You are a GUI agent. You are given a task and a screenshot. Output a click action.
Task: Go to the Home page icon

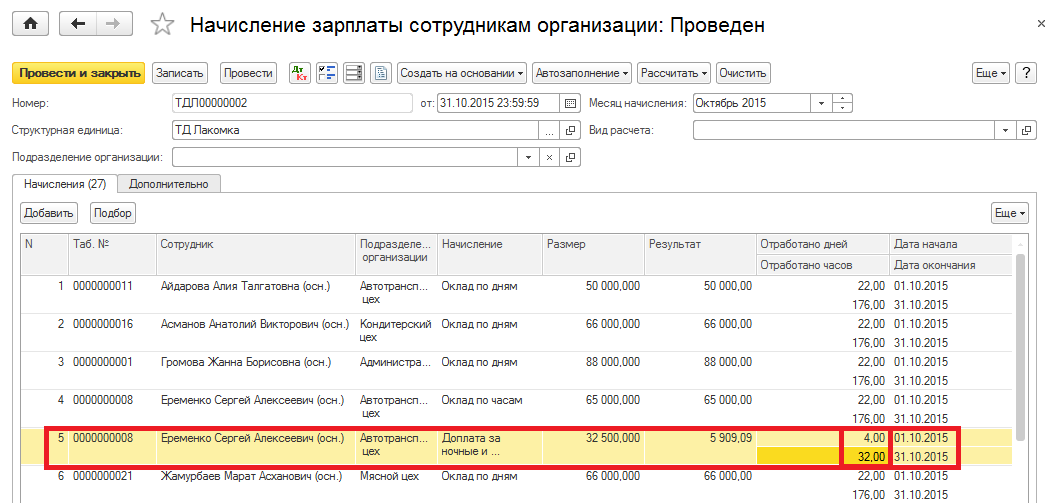[30, 24]
